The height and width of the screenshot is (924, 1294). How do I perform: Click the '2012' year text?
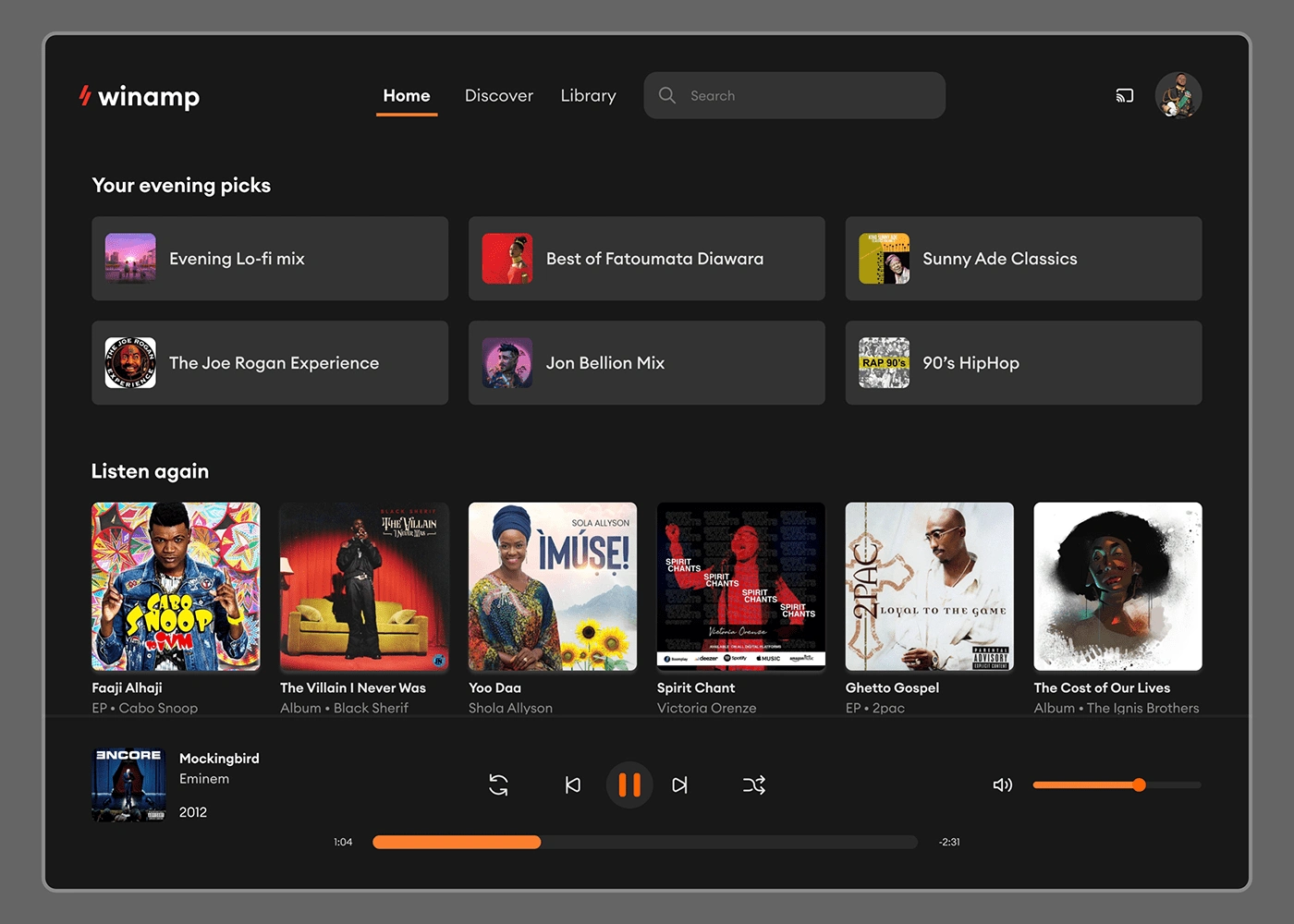coord(193,812)
